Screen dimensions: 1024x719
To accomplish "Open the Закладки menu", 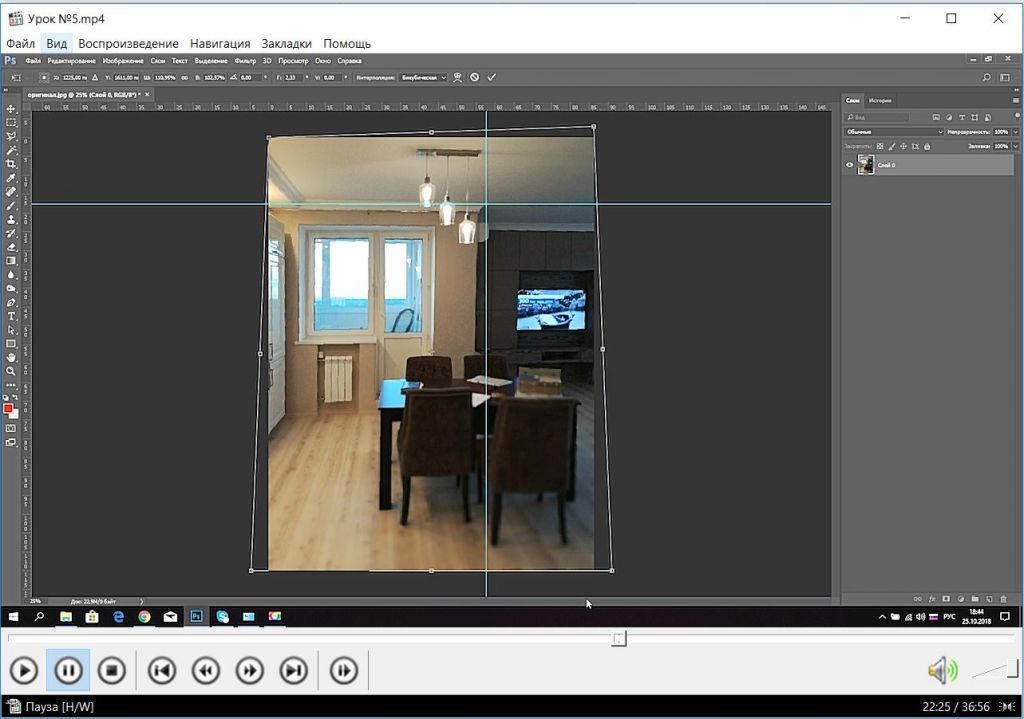I will click(x=286, y=44).
